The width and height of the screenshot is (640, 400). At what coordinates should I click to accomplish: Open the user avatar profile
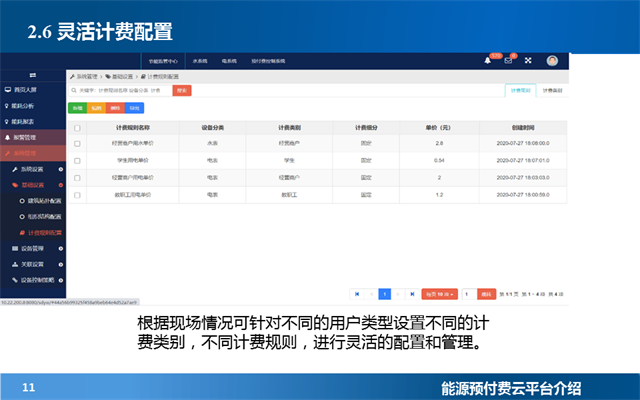pos(552,61)
